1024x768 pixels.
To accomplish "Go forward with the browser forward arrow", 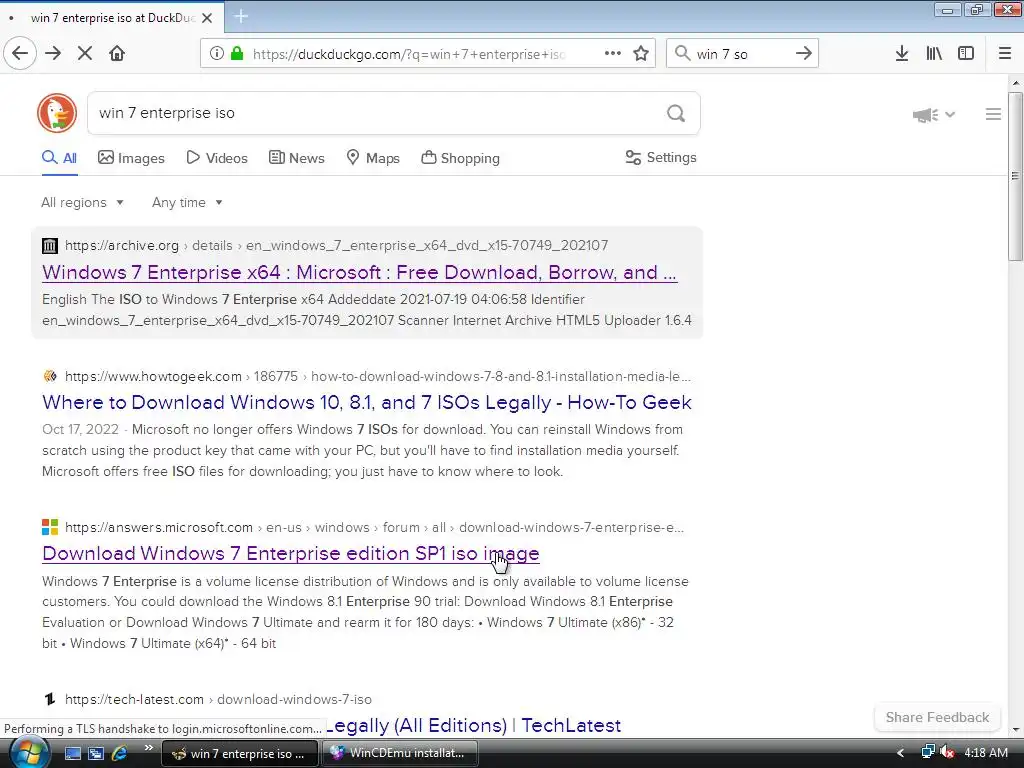I will [53, 54].
